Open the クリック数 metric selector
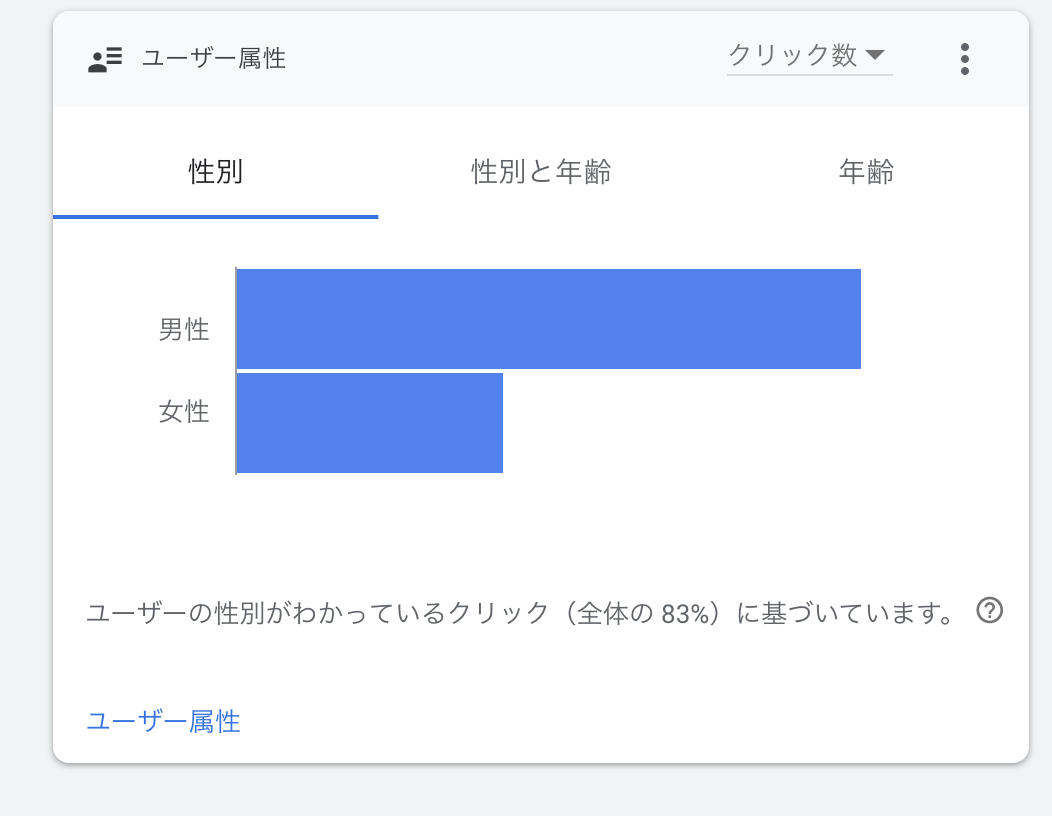 pyautogui.click(x=793, y=56)
